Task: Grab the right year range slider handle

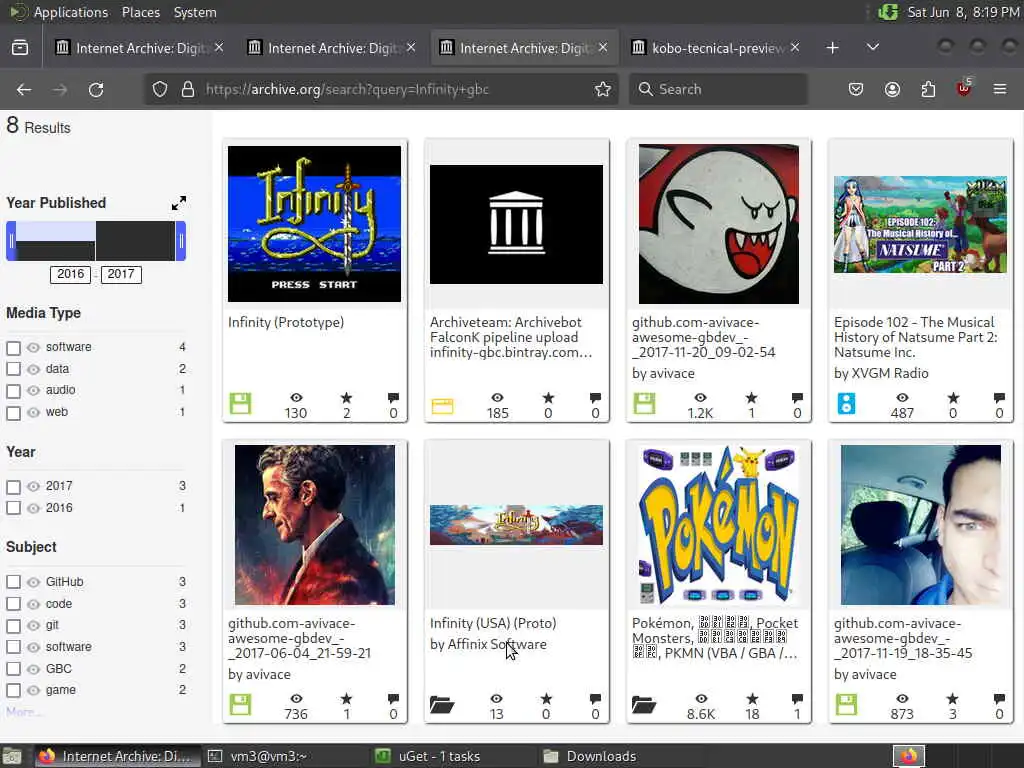Action: 181,241
